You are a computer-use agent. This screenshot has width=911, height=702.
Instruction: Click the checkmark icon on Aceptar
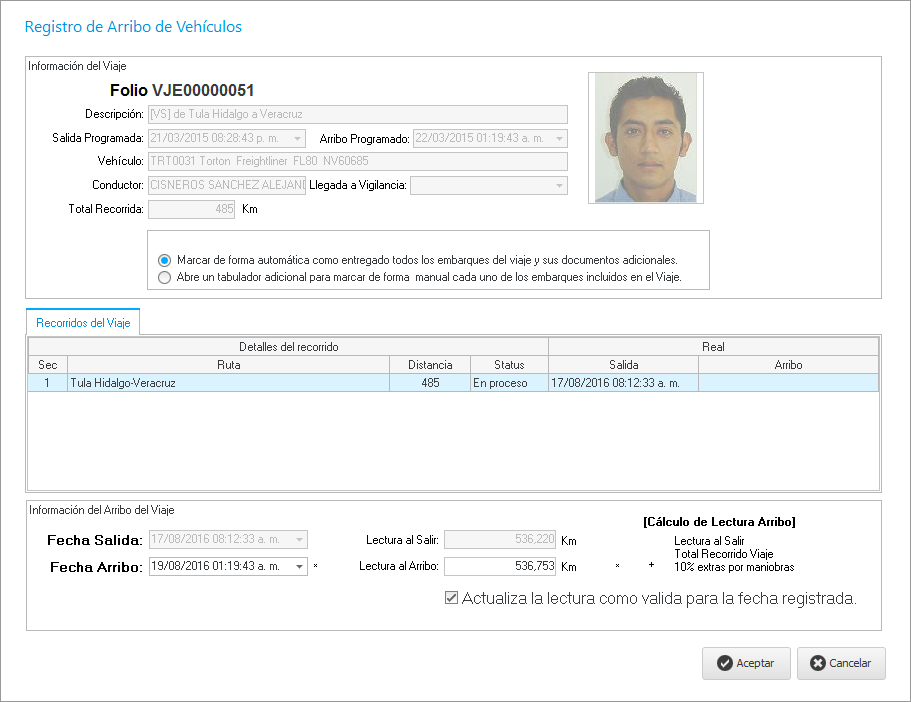724,663
